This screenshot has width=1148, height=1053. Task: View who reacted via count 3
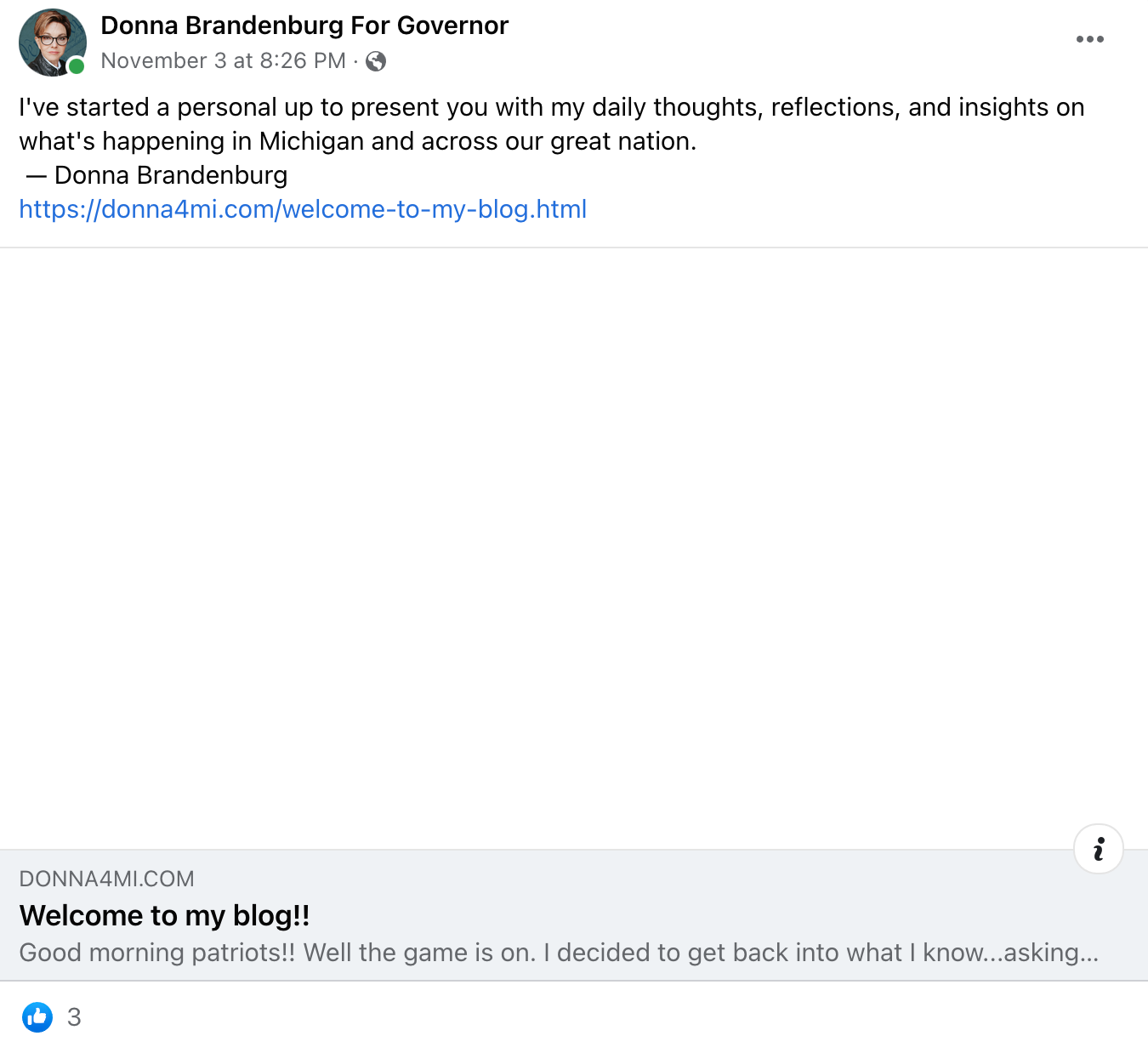click(x=74, y=1017)
